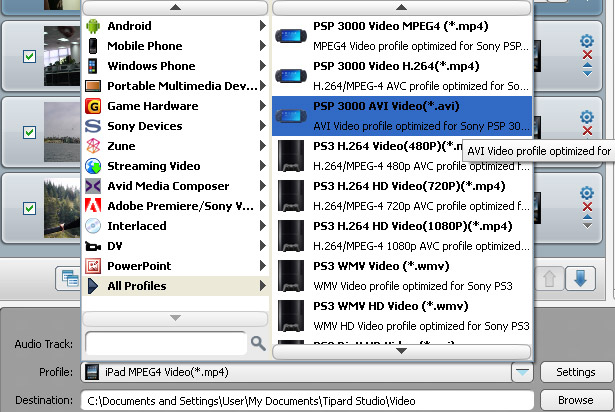Click the PowerPoint category icon
The width and height of the screenshot is (615, 412).
point(93,266)
